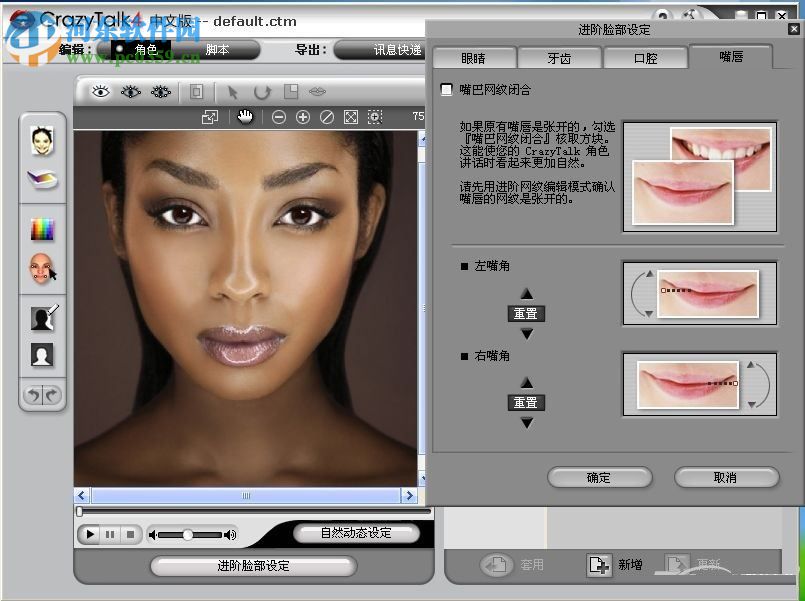Click the 确定 confirm button
Viewport: 805px width, 601px height.
599,478
